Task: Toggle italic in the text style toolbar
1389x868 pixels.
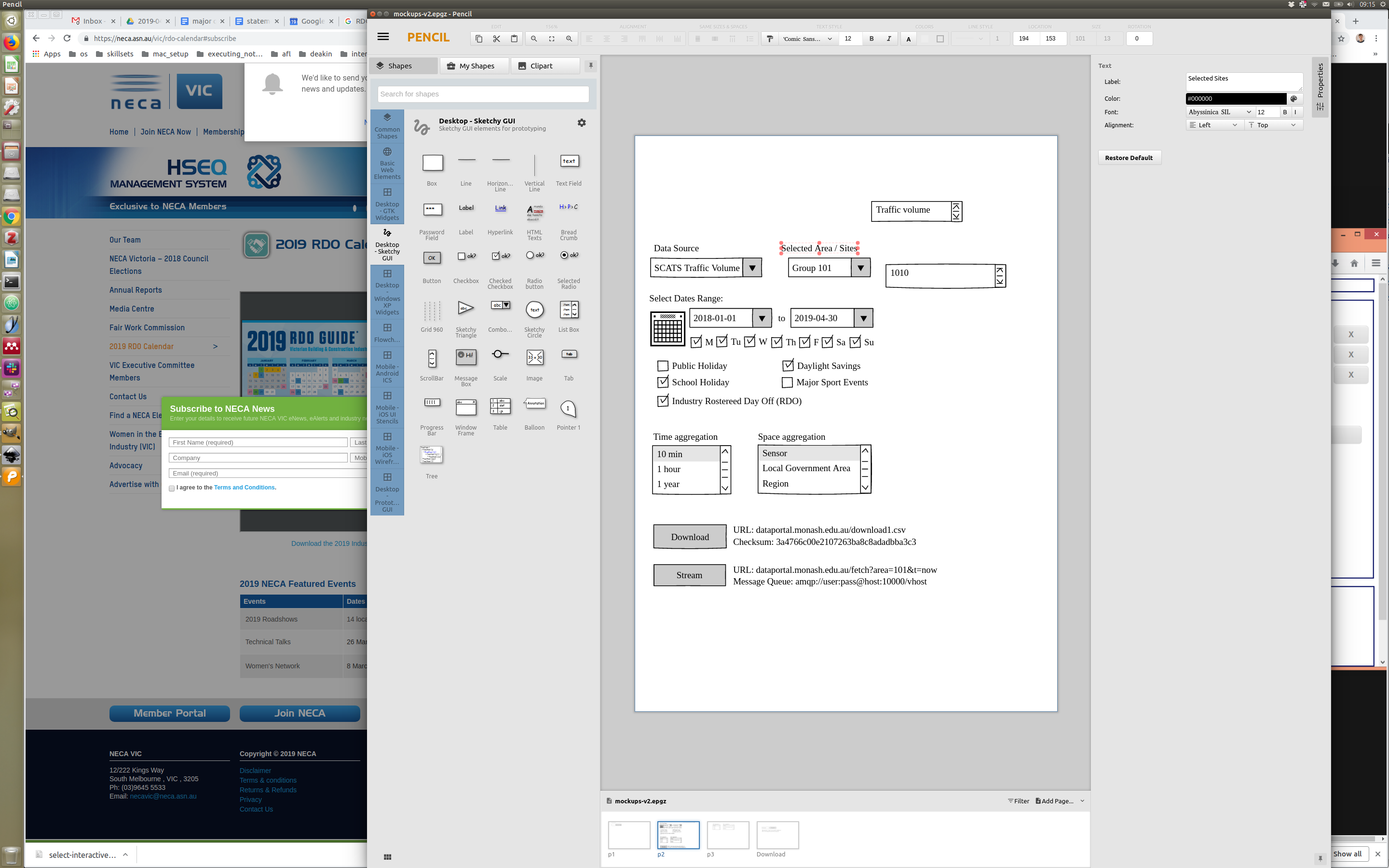Action: pyautogui.click(x=888, y=39)
